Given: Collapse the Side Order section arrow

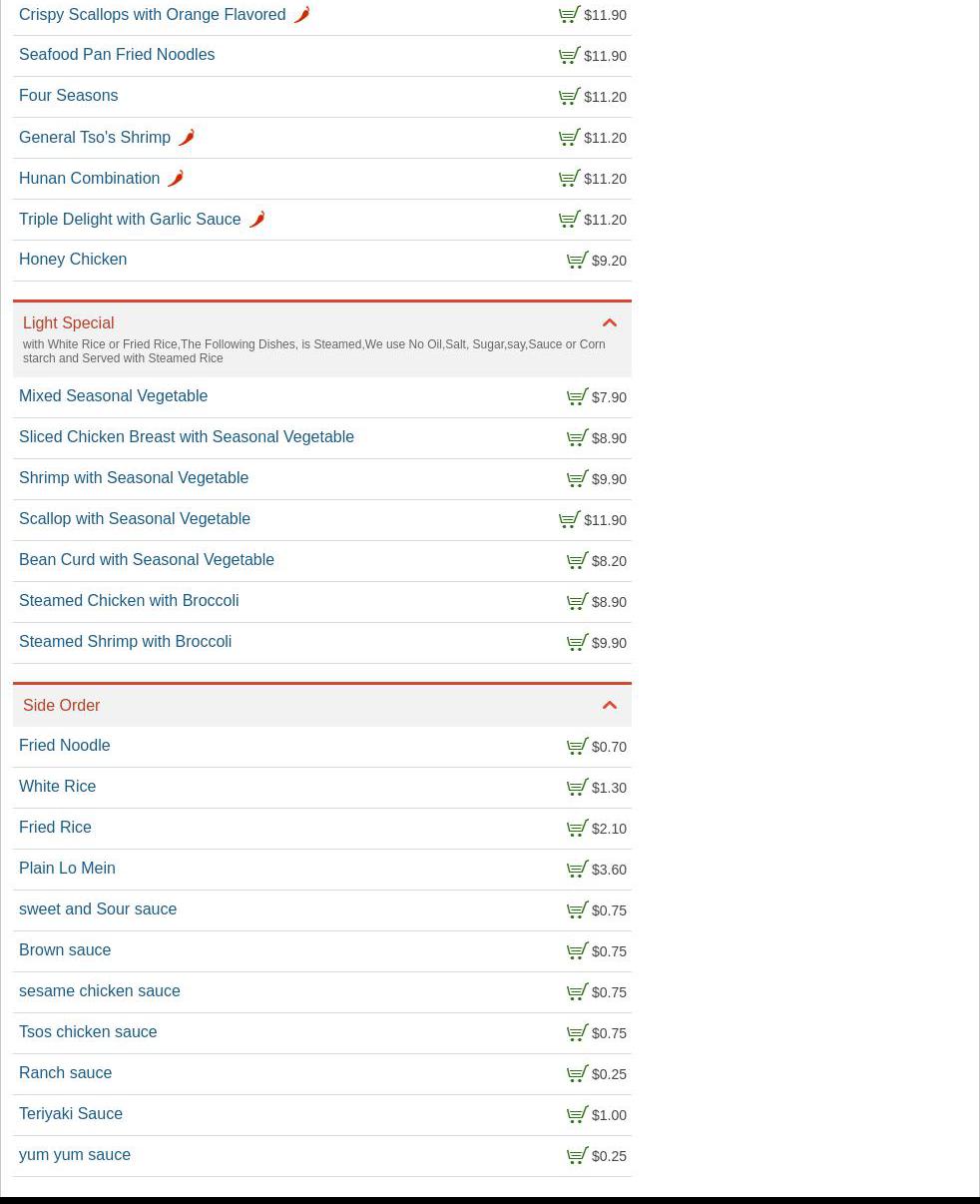Looking at the screenshot, I should [610, 706].
